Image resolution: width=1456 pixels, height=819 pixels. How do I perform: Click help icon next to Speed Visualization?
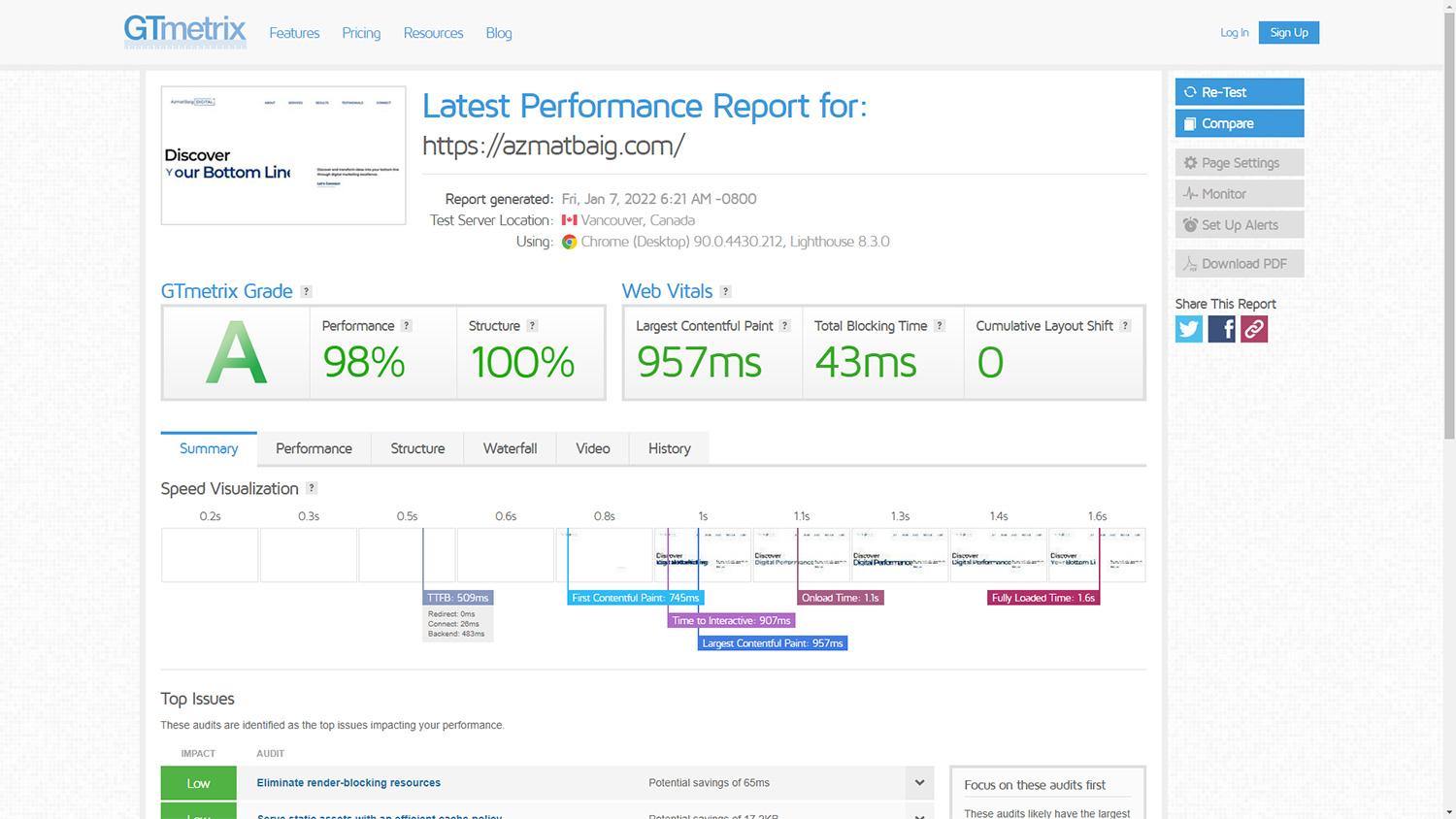tap(312, 488)
